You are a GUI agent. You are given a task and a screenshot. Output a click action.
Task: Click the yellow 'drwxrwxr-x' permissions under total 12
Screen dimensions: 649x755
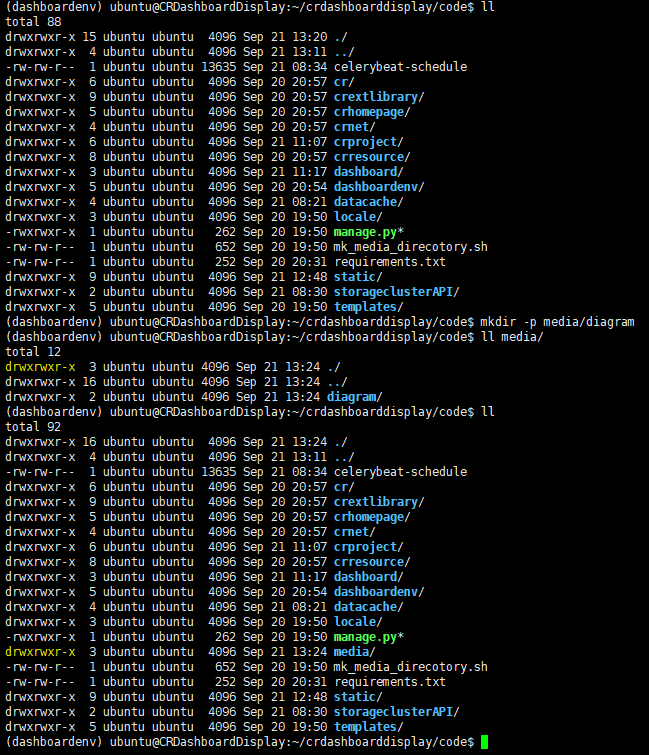pyautogui.click(x=40, y=366)
